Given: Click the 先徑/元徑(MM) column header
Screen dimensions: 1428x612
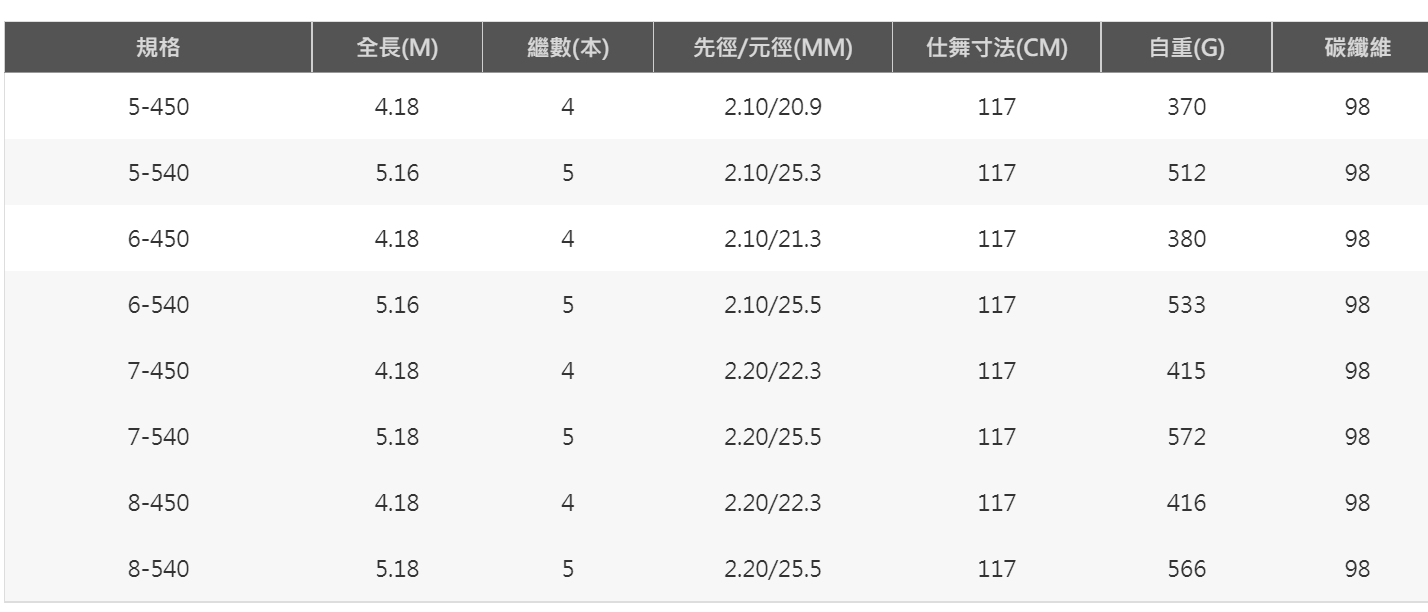Looking at the screenshot, I should (773, 48).
